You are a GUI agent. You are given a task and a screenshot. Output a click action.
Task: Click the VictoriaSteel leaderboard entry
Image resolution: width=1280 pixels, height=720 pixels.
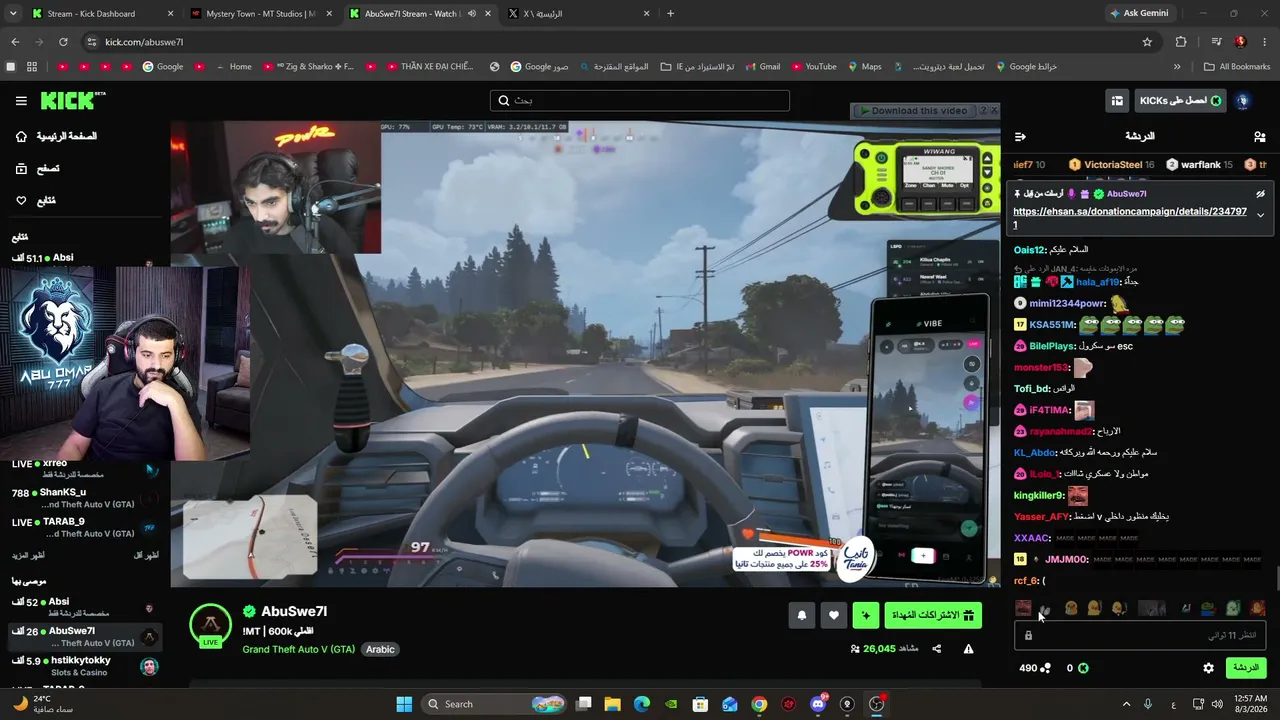click(1111, 165)
